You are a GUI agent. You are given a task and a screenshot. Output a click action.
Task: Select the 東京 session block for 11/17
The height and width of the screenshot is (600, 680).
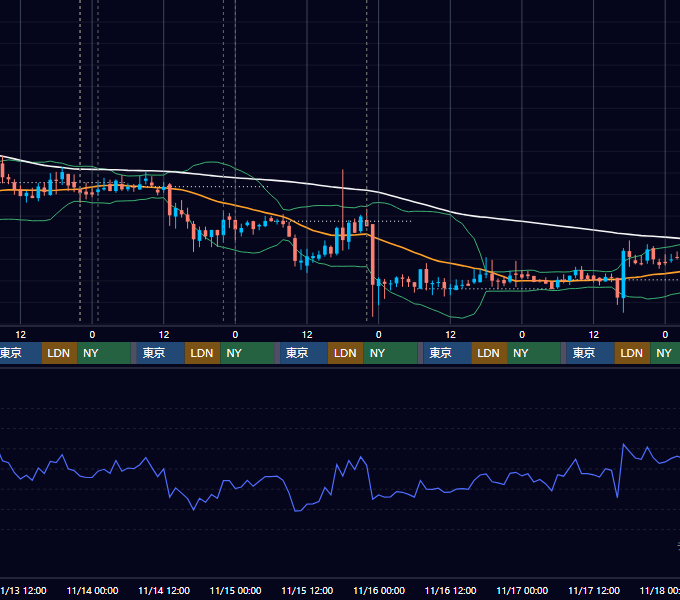coord(590,353)
